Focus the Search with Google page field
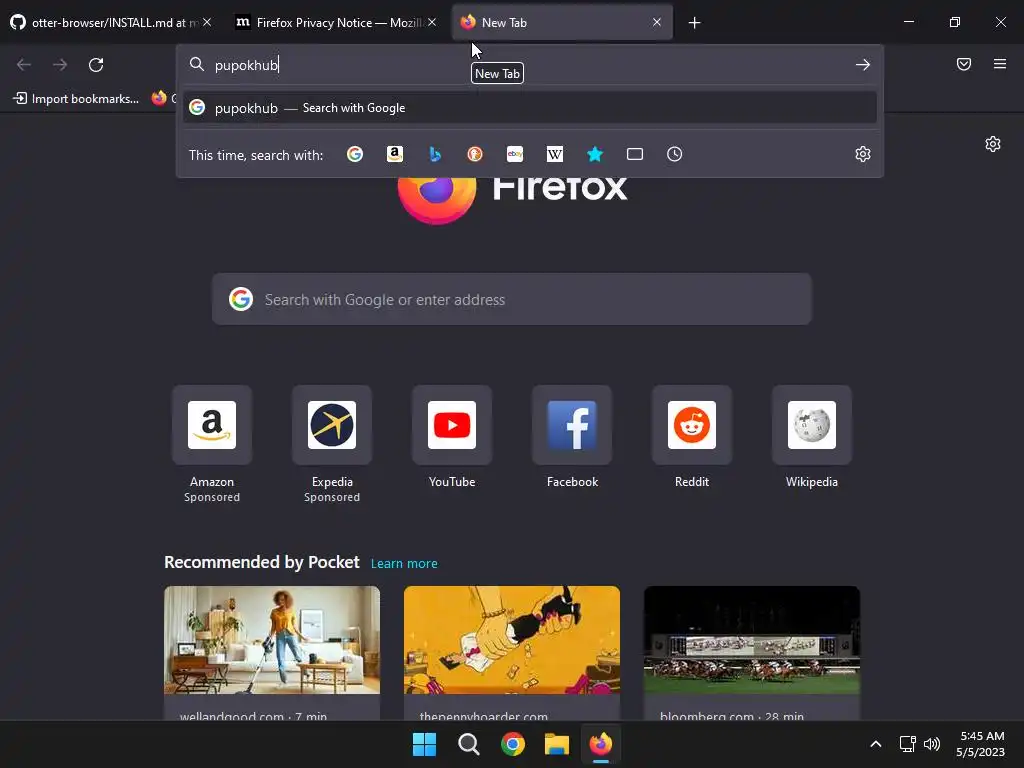The image size is (1024, 768). (x=511, y=299)
